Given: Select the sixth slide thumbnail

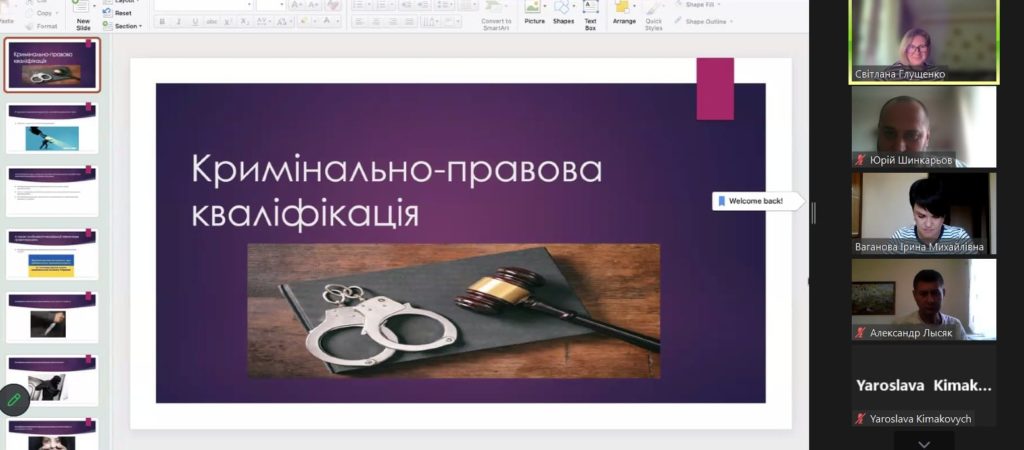Looking at the screenshot, I should coord(52,380).
